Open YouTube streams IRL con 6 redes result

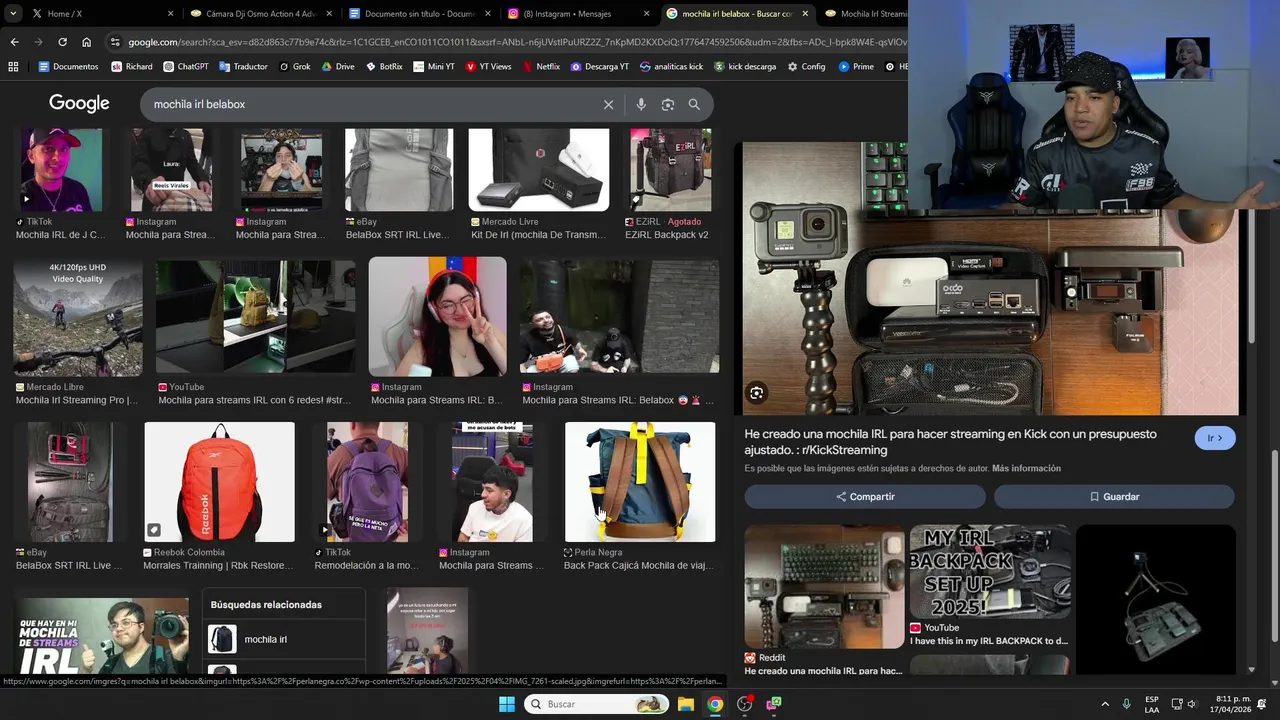click(255, 318)
